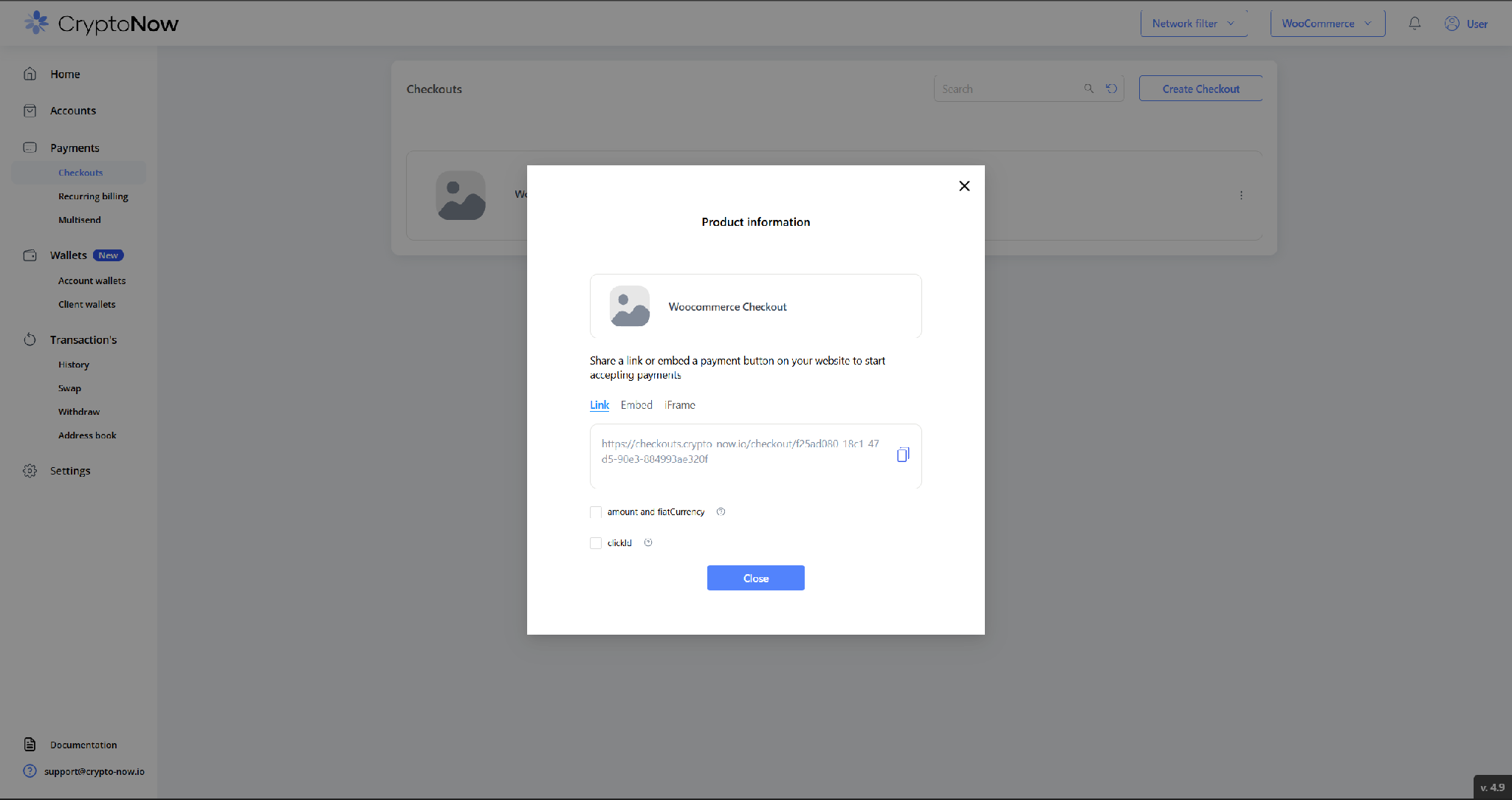The height and width of the screenshot is (800, 1512).
Task: Click the reset search icon
Action: point(1111,89)
